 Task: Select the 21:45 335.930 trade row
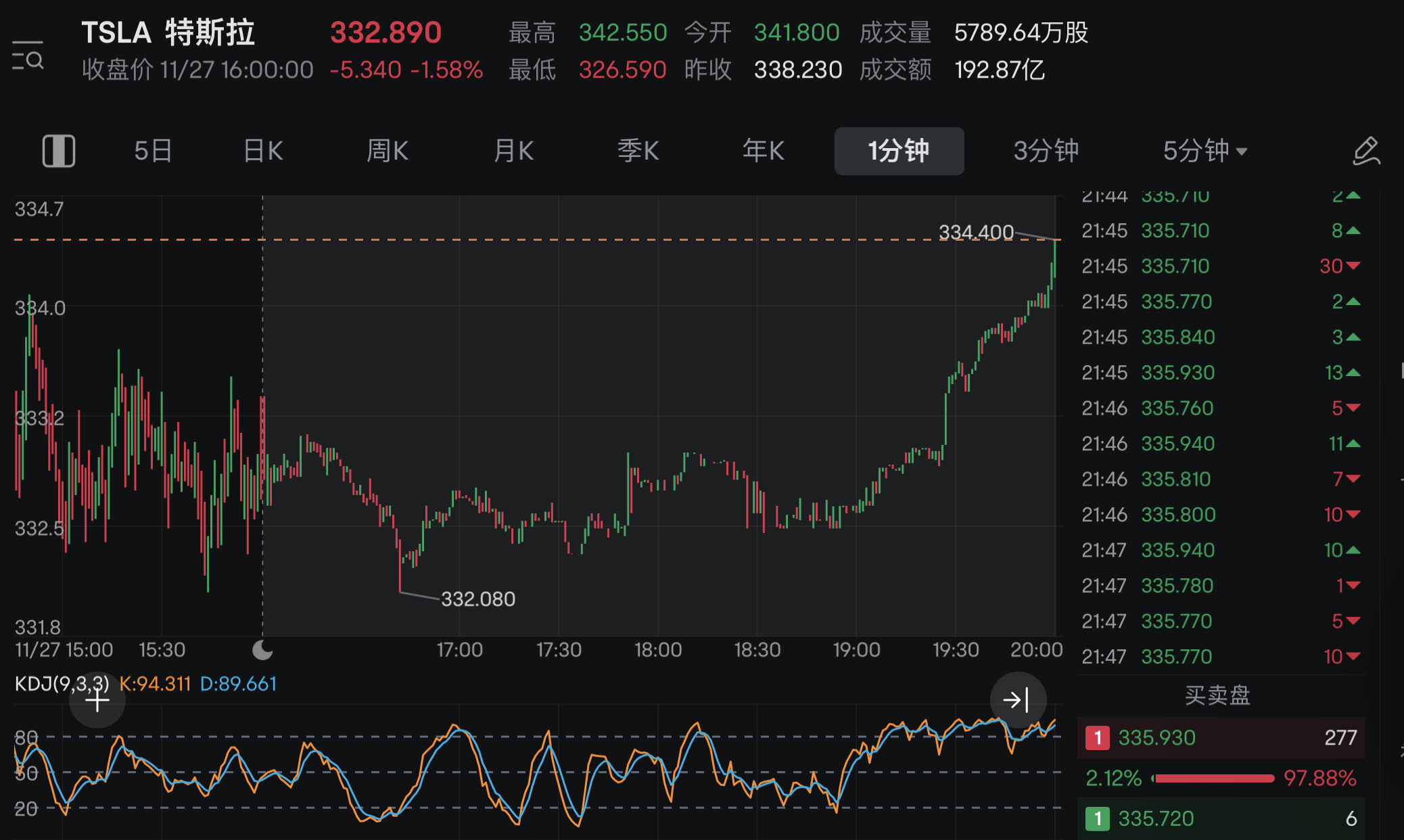(x=1221, y=373)
